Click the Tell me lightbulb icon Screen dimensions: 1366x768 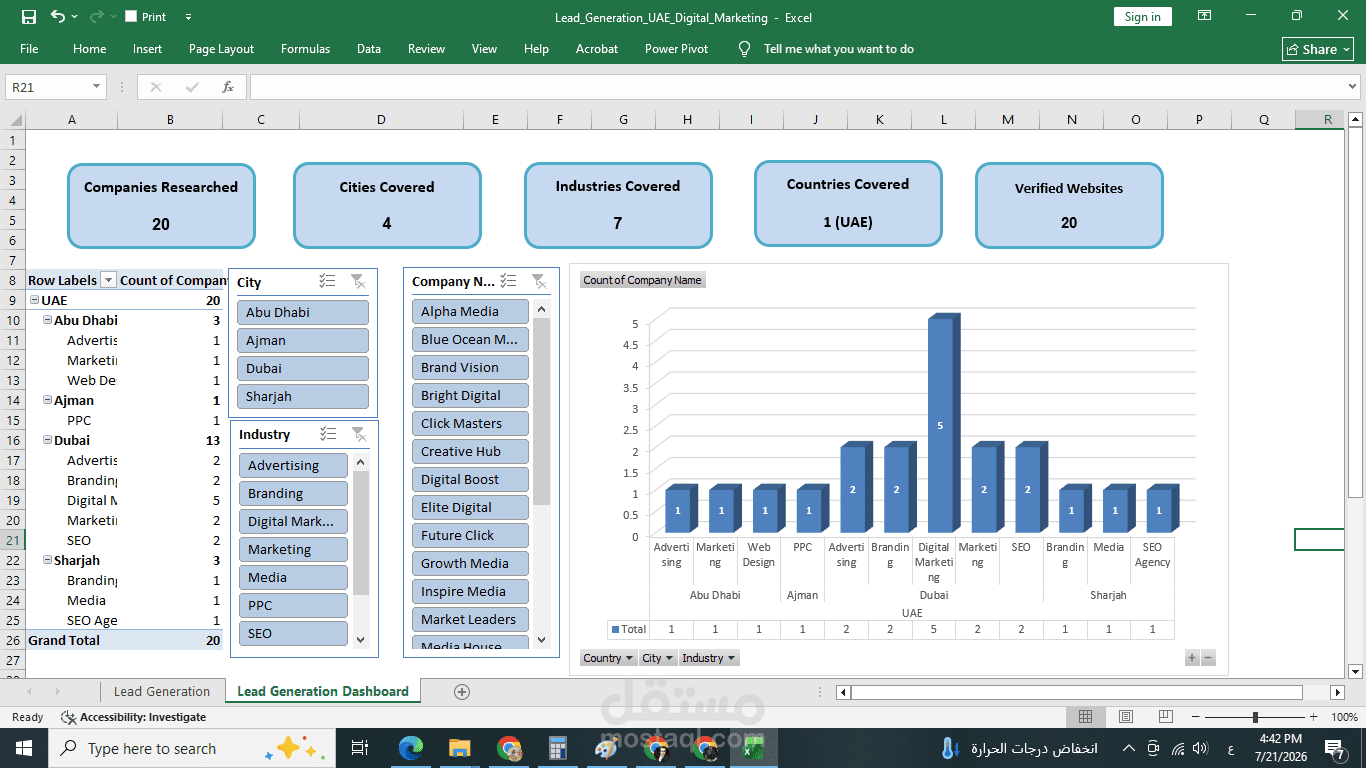(x=744, y=49)
